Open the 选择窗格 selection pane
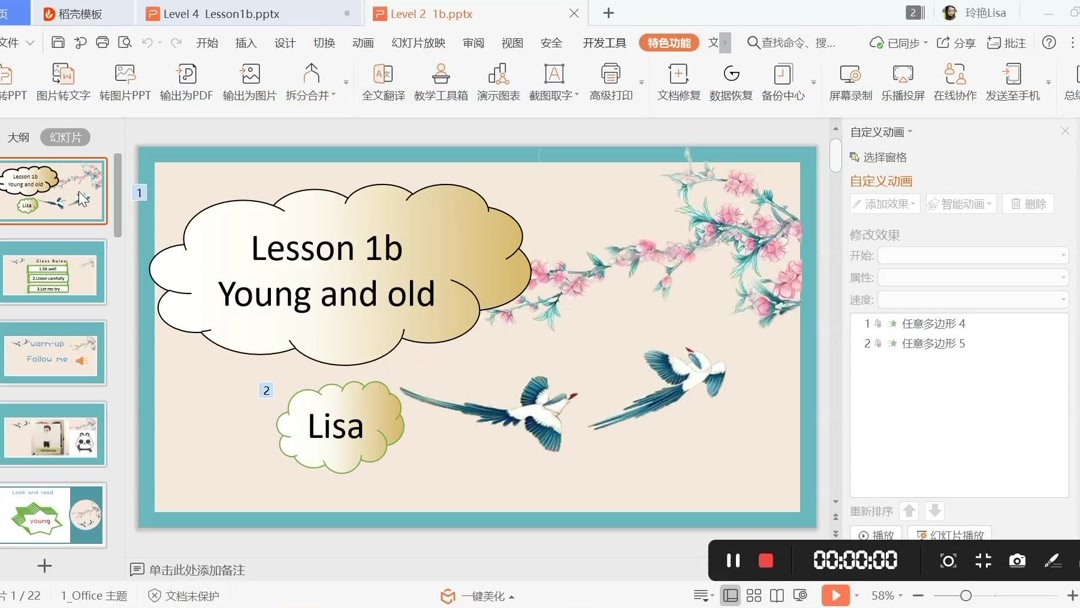Image resolution: width=1080 pixels, height=608 pixels. [884, 157]
